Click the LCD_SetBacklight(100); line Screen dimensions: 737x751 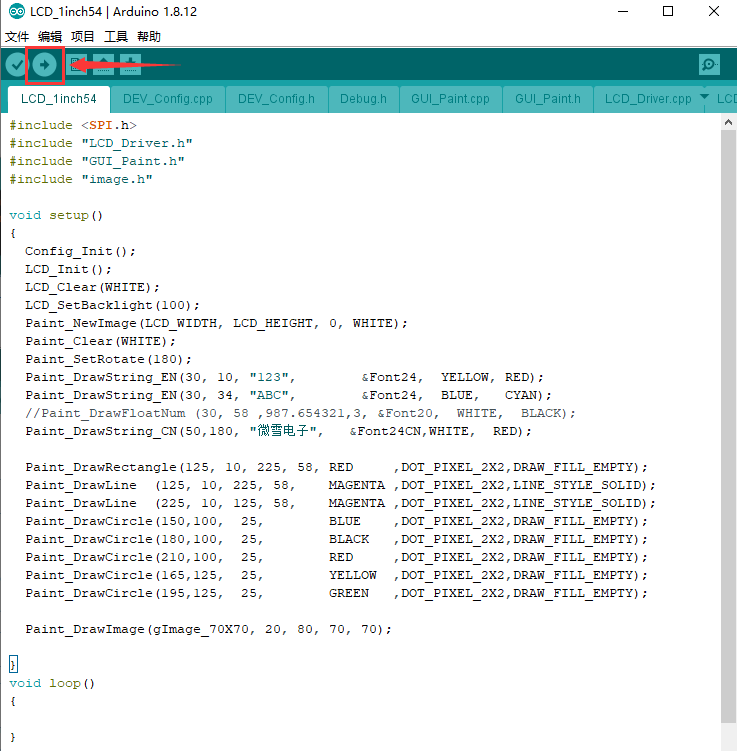113,305
